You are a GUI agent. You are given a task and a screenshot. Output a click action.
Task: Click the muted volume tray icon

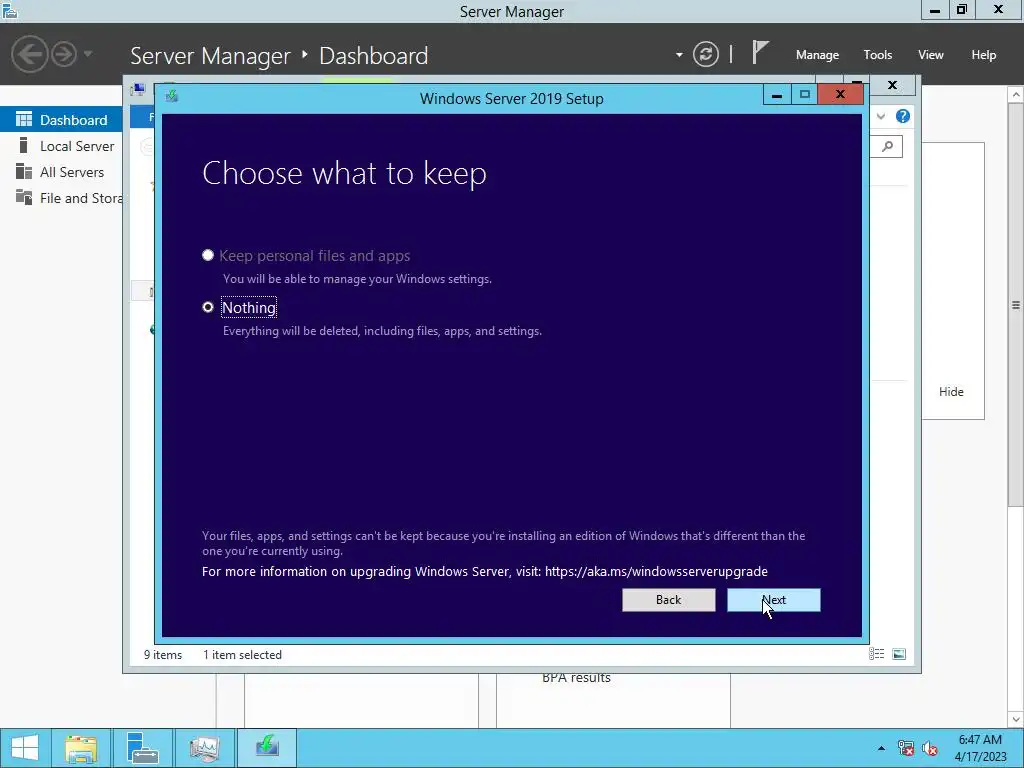[930, 748]
